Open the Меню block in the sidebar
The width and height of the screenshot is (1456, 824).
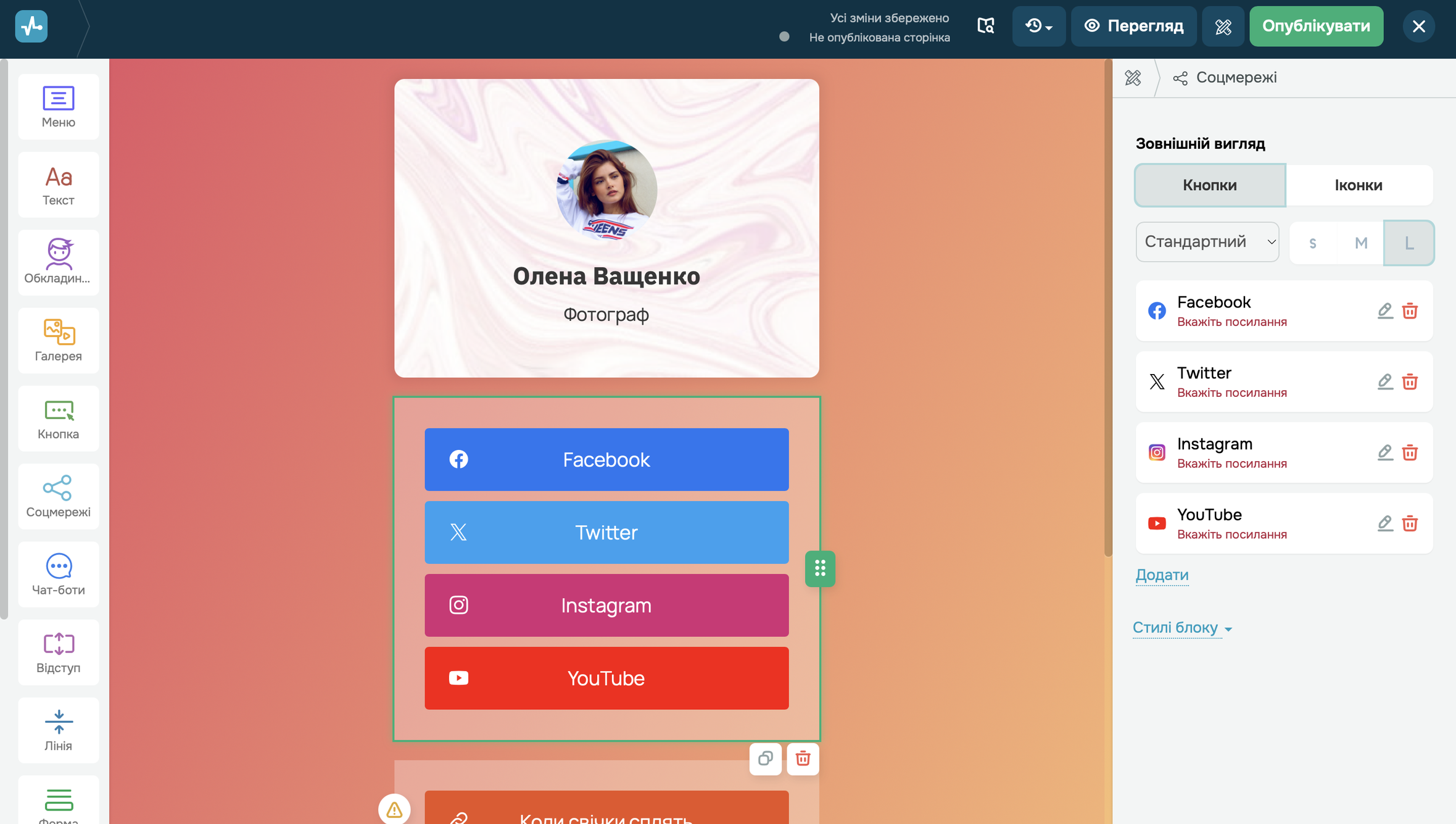coord(59,106)
